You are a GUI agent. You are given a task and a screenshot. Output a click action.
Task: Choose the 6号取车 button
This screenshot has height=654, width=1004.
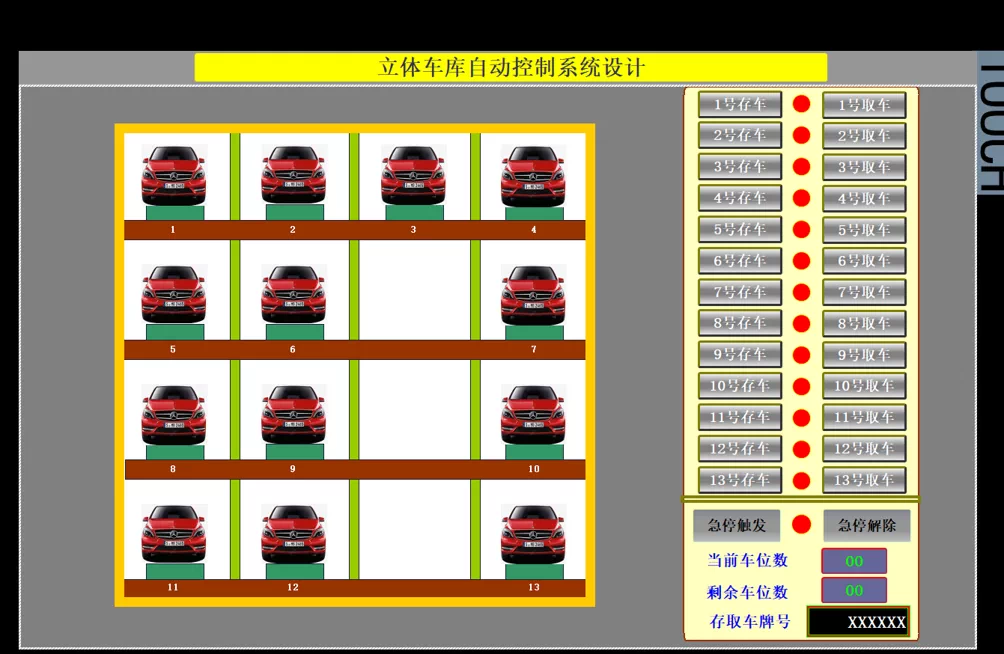[x=864, y=261]
